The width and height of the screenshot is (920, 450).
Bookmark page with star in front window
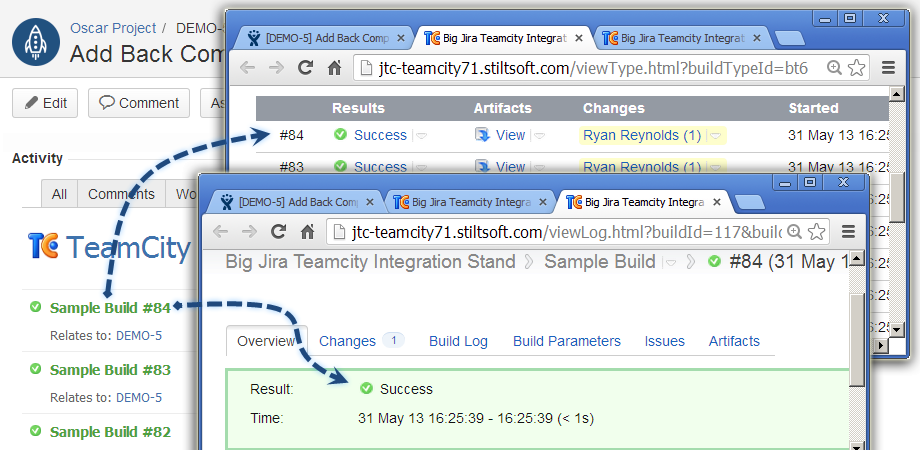pos(817,232)
